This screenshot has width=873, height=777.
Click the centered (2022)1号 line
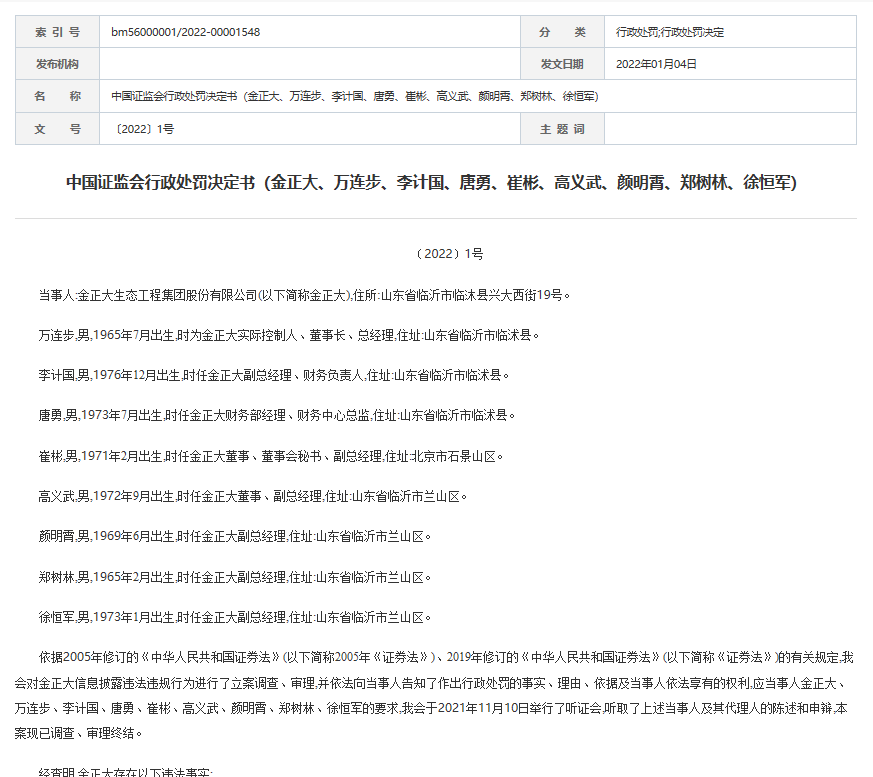(x=449, y=254)
